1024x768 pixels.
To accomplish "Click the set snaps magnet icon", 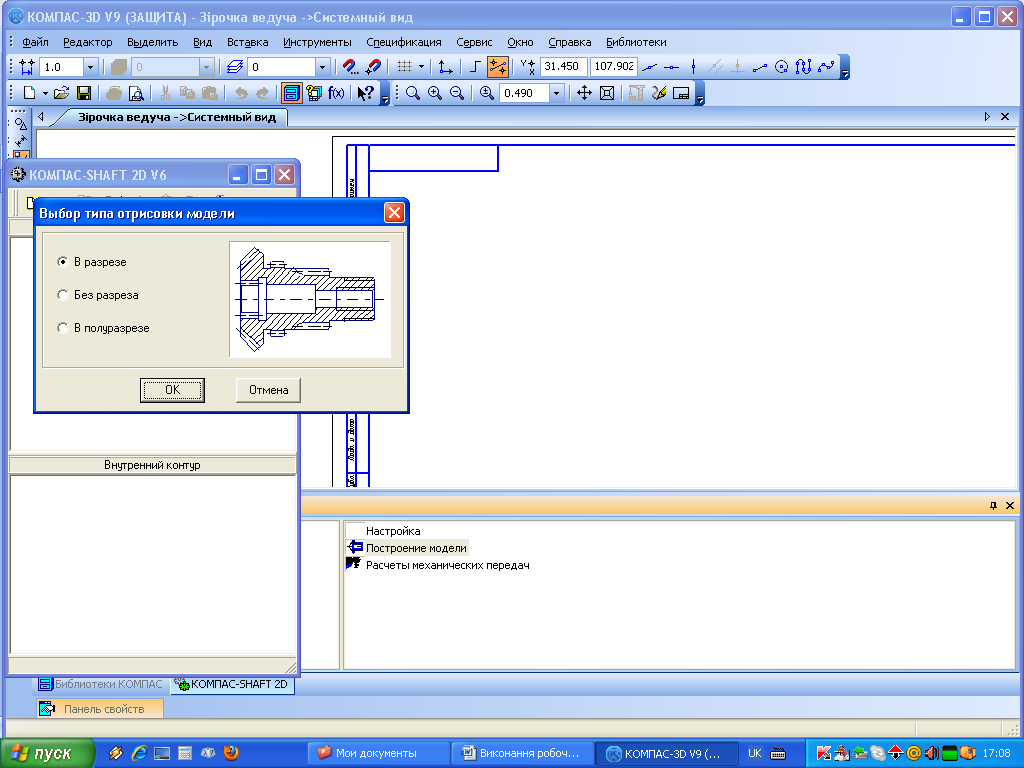I will pyautogui.click(x=351, y=67).
